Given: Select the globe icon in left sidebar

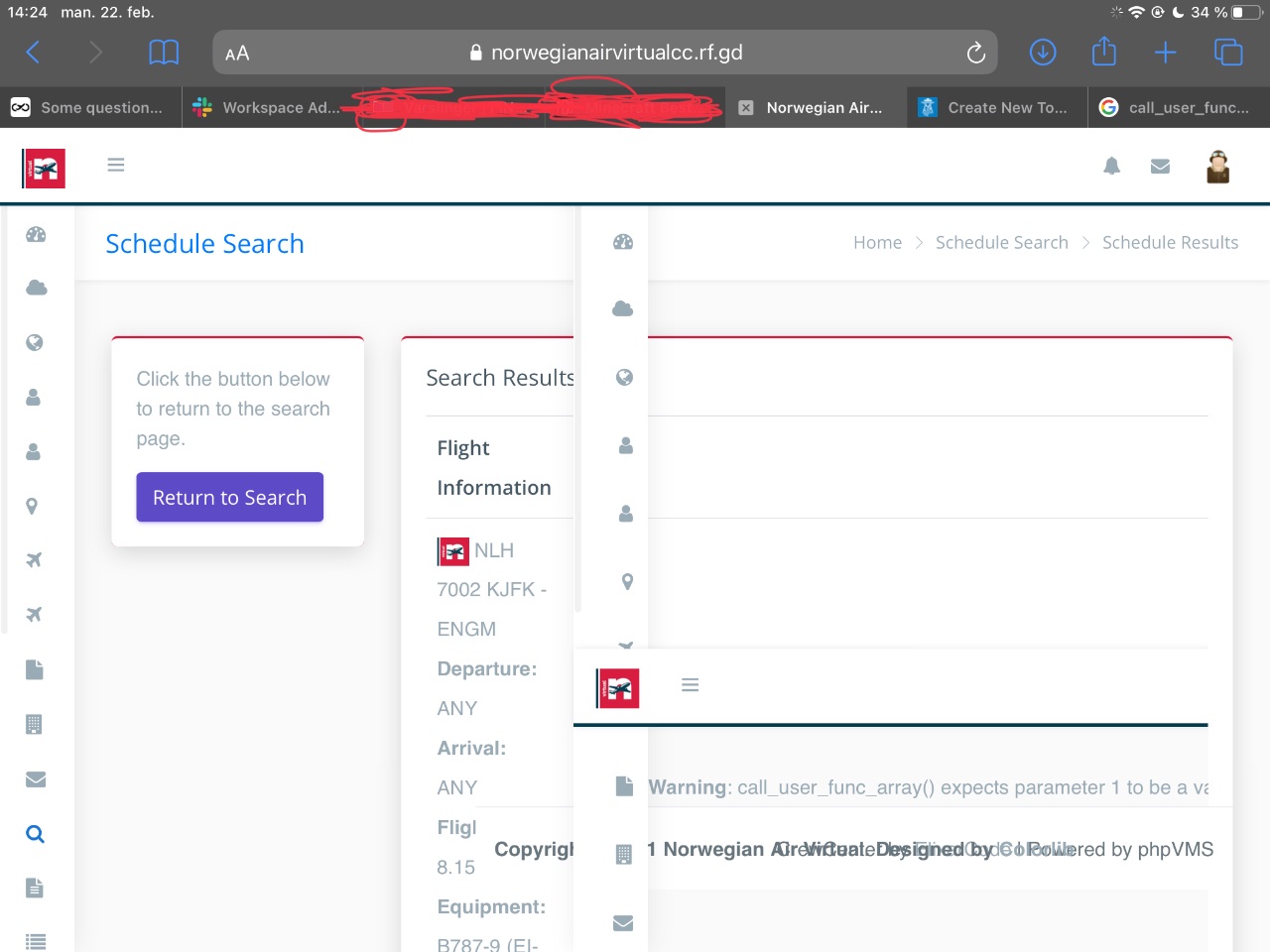Looking at the screenshot, I should click(x=35, y=343).
